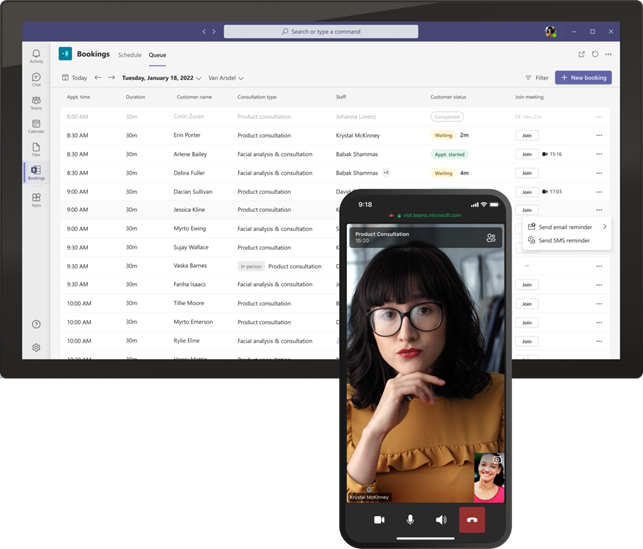
Task: Refresh the Bookings tab
Action: click(x=595, y=54)
